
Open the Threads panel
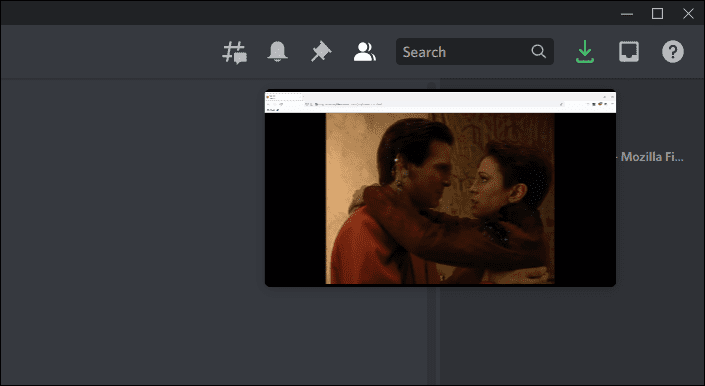tap(234, 52)
